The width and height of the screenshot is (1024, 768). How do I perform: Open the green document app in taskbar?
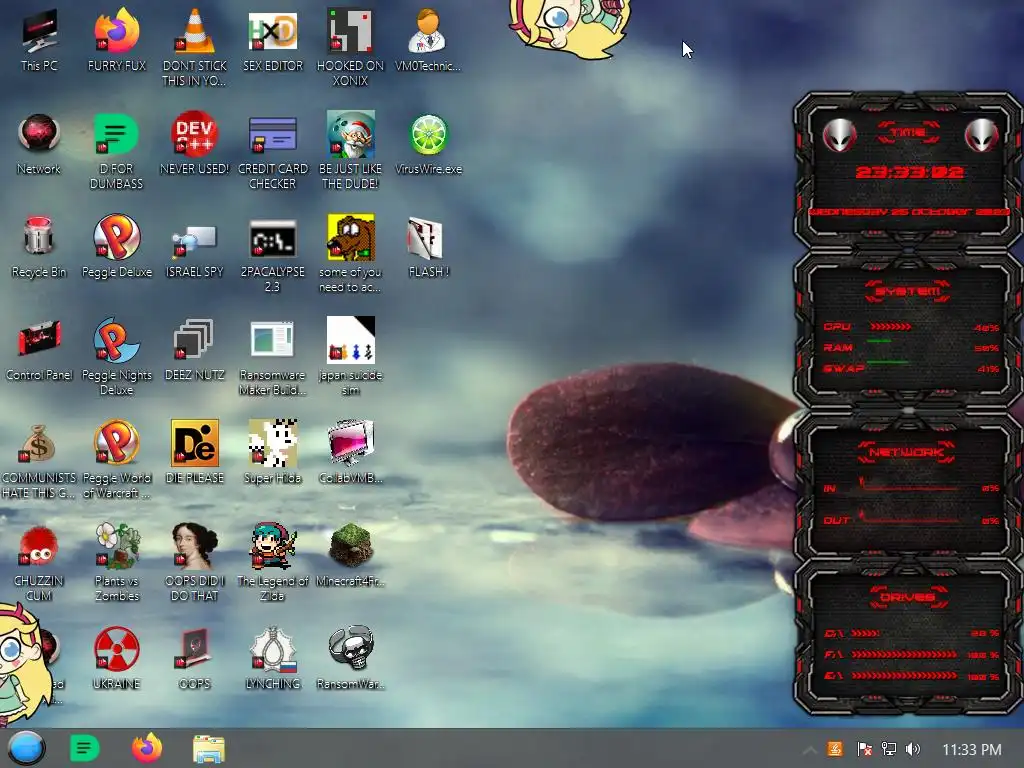(x=84, y=748)
